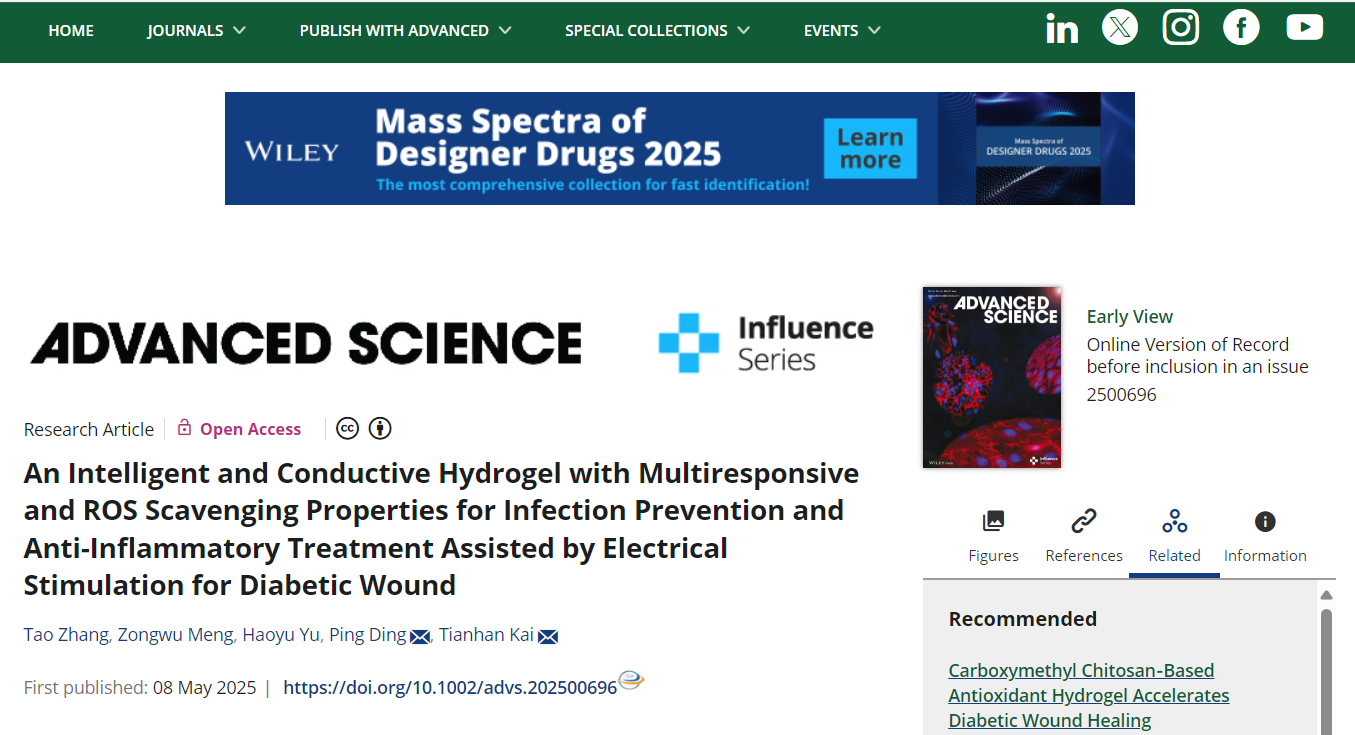Open the YouTube social icon
Screen dimensions: 1355x735
1304,28
